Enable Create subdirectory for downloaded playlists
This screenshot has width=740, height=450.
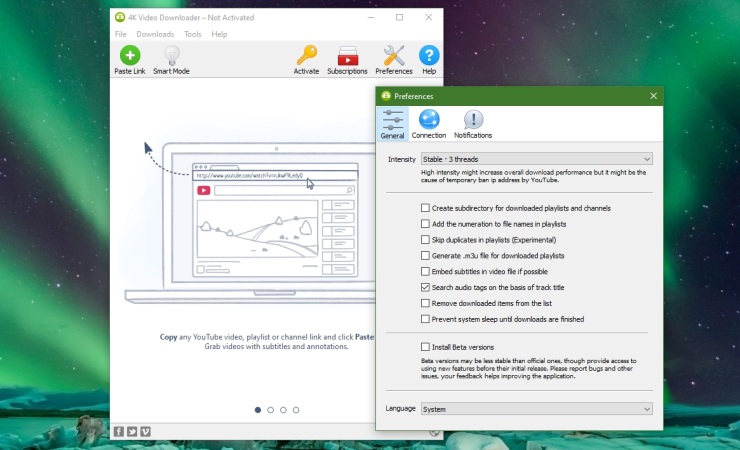[x=425, y=208]
